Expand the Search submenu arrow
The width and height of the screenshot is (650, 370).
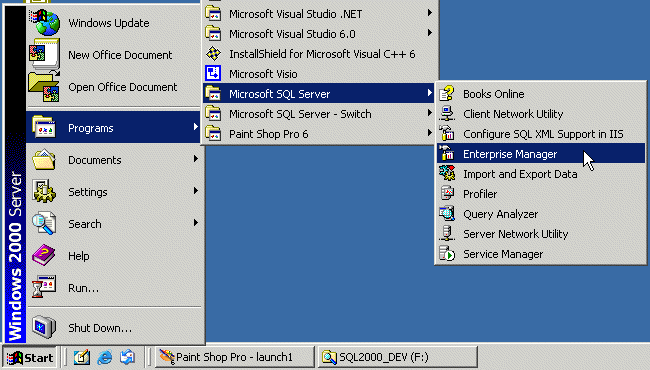point(196,222)
